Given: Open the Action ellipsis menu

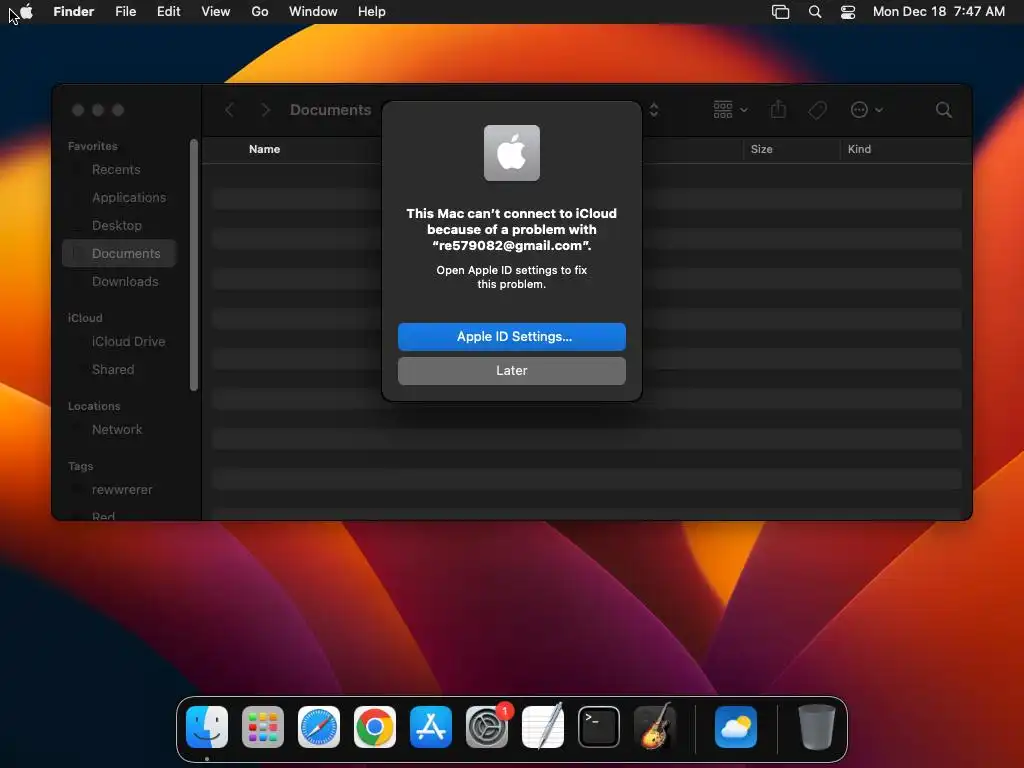Looking at the screenshot, I should 866,110.
